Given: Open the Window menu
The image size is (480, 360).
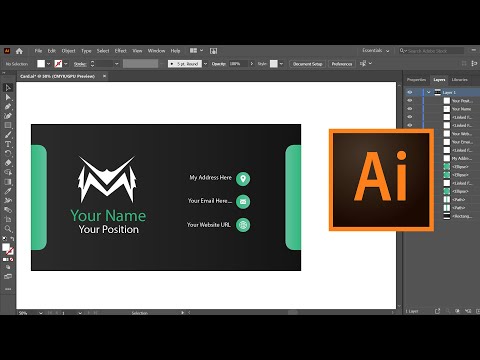Looking at the screenshot, I should [156, 51].
